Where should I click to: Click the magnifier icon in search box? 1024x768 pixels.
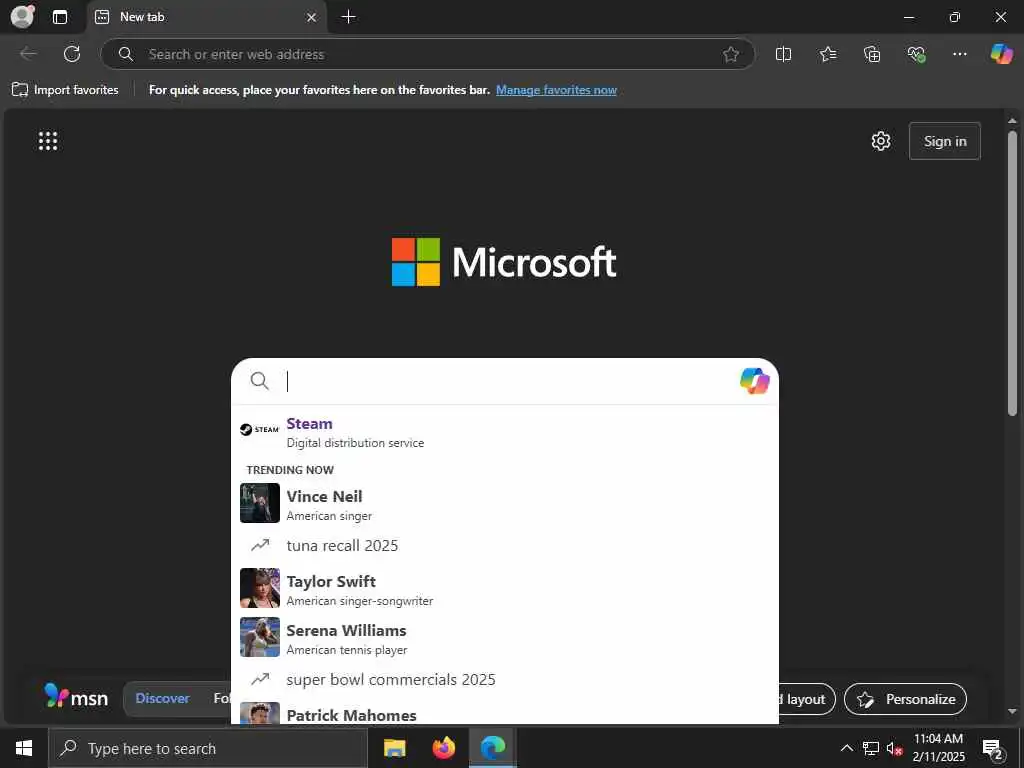point(259,381)
